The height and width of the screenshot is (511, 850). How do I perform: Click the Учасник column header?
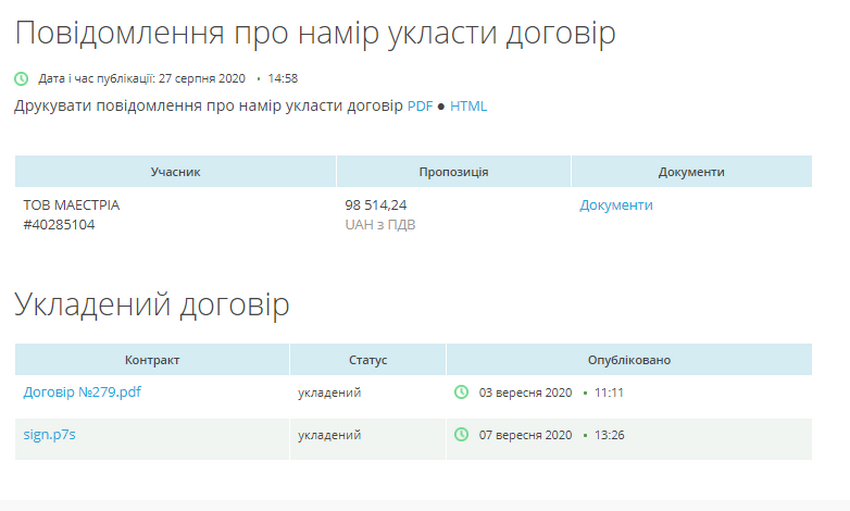click(175, 172)
